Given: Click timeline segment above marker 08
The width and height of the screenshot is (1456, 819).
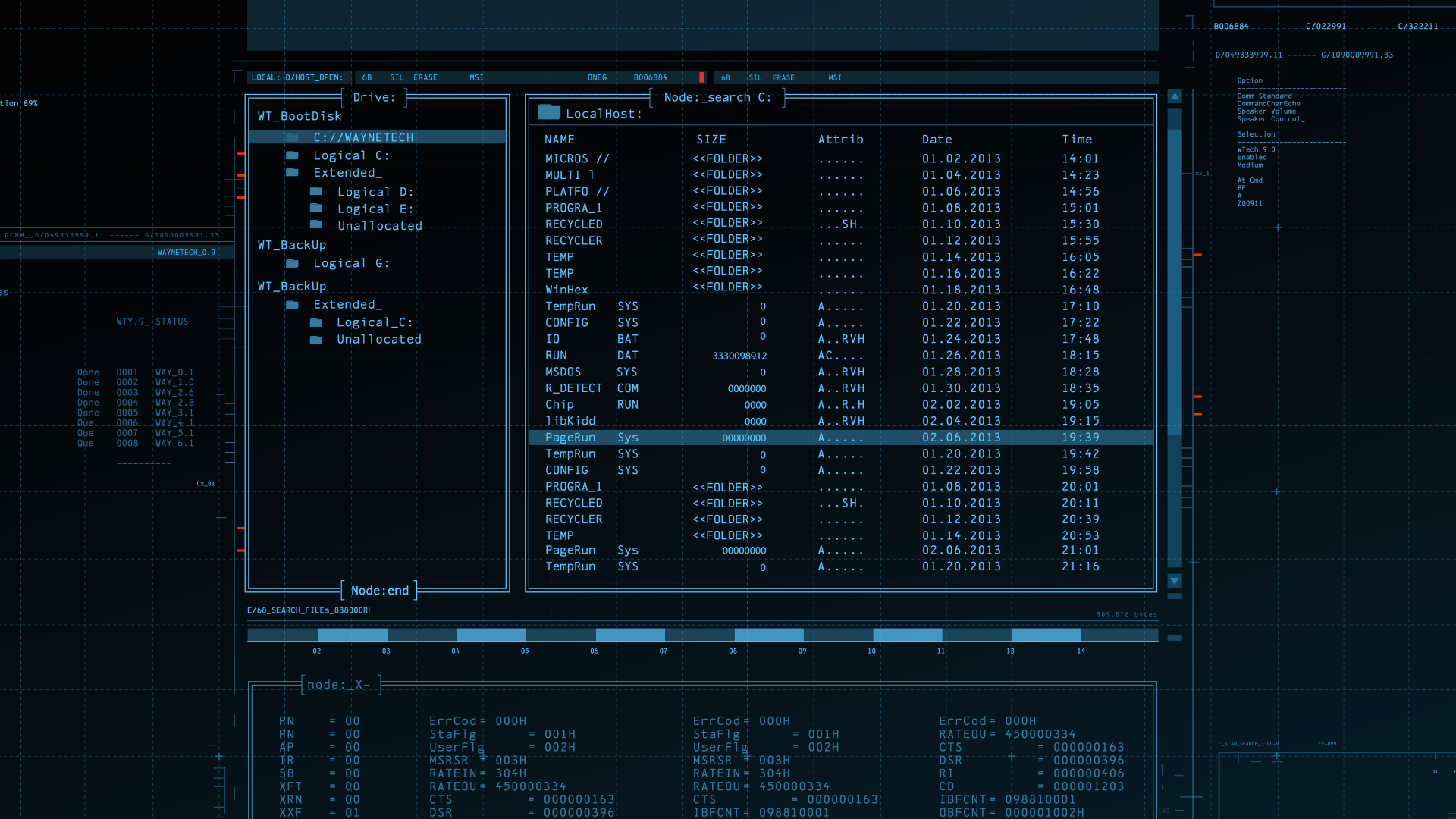Looking at the screenshot, I should click(x=768, y=635).
